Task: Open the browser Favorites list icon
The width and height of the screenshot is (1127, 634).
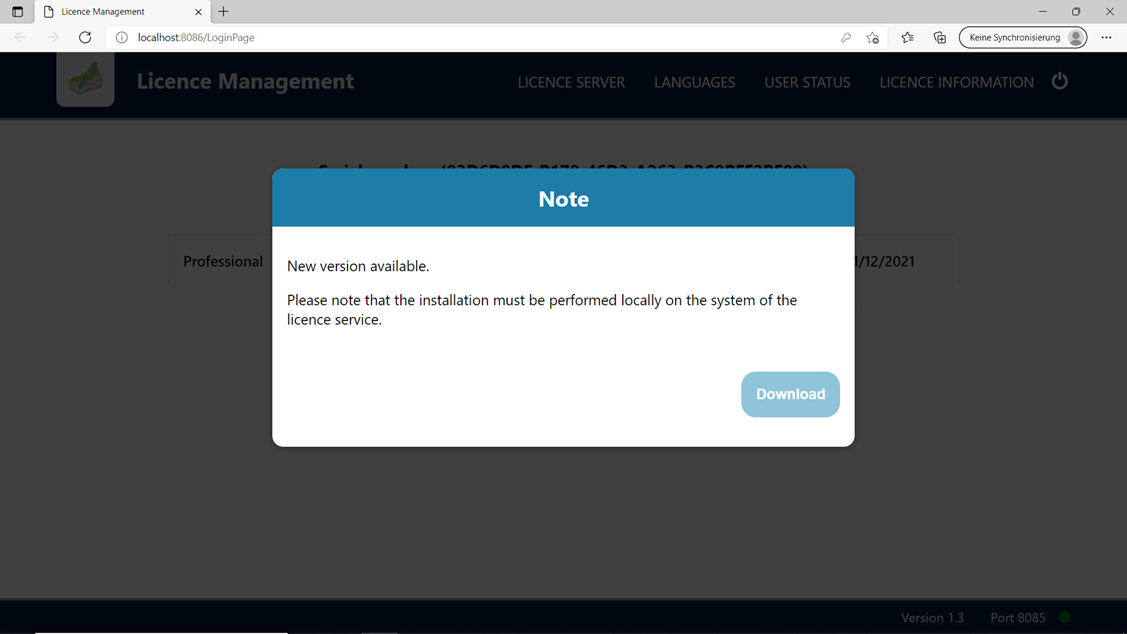Action: tap(907, 38)
